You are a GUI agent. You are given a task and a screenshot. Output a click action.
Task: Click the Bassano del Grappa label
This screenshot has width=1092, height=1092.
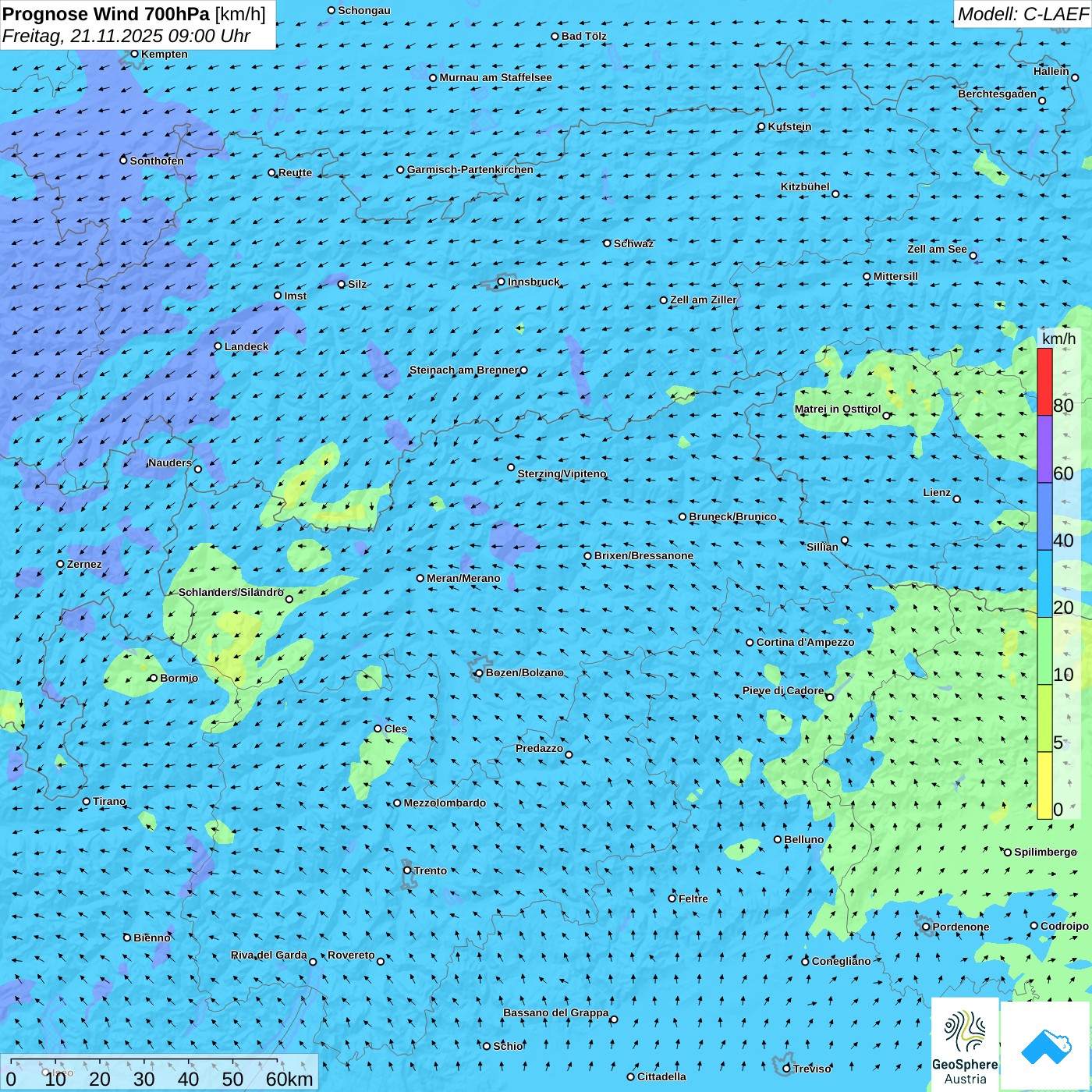pos(556,1012)
